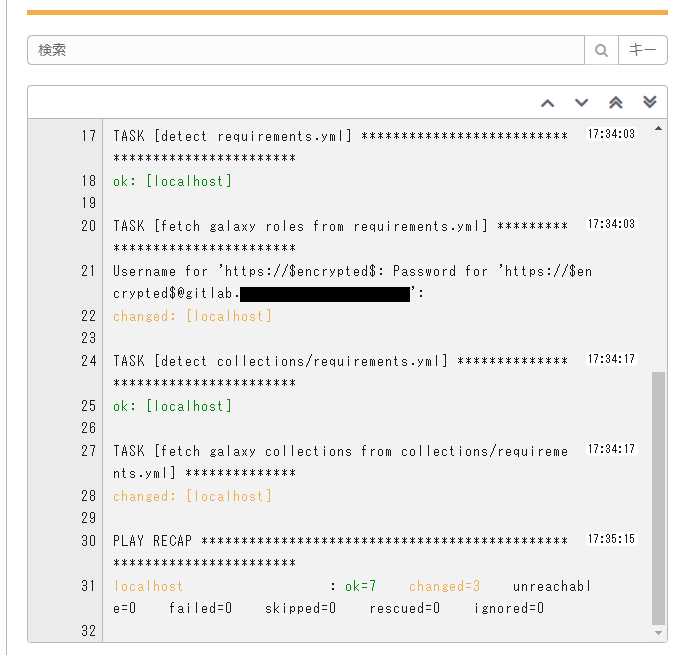
Task: Click changed: [localhost] on line 28
Action: pos(192,496)
